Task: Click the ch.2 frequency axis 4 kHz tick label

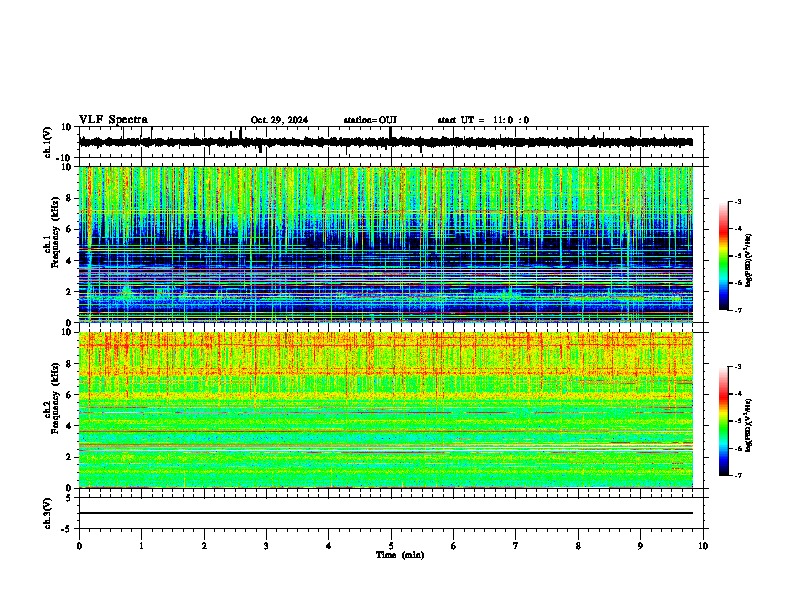Action: click(x=70, y=426)
